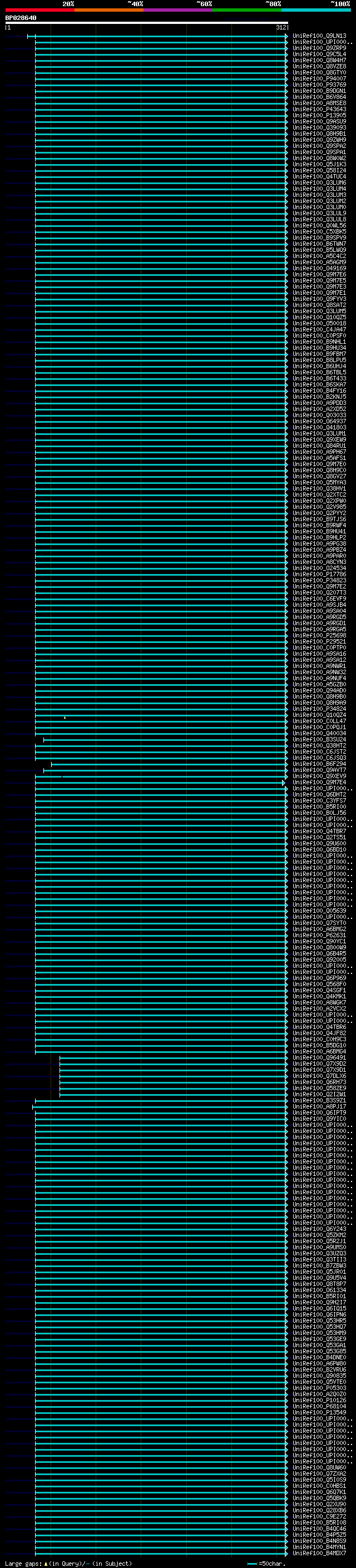Open hit UniRef100_Q39093
Screen dimensions: 356x1568
click(319, 128)
